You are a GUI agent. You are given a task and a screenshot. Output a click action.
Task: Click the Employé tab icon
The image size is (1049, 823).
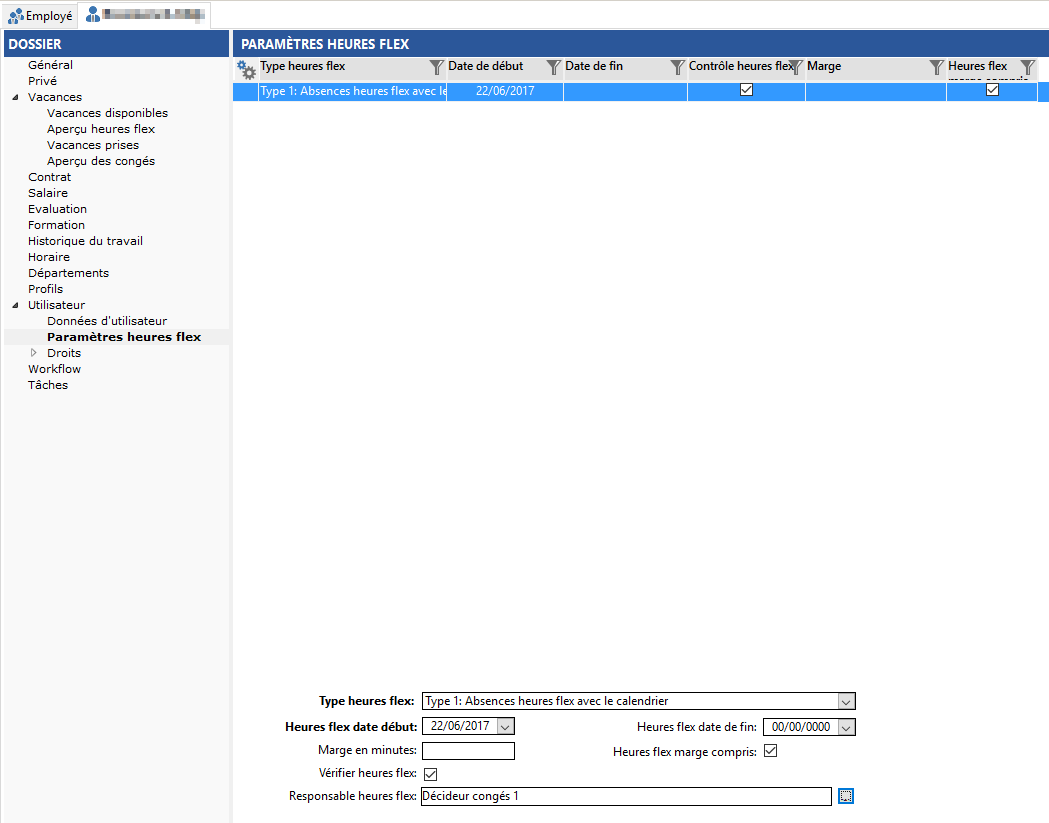click(15, 16)
